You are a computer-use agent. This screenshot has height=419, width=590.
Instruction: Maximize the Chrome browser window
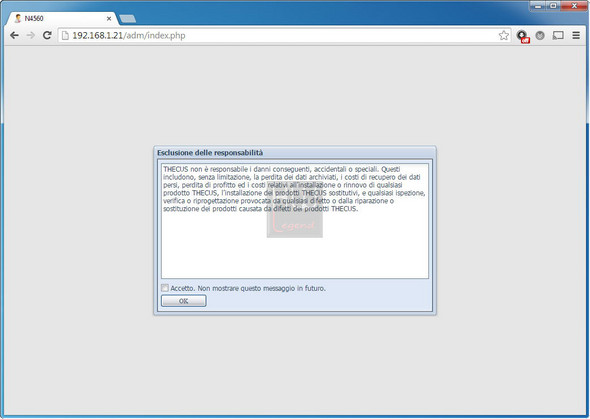point(553,6)
